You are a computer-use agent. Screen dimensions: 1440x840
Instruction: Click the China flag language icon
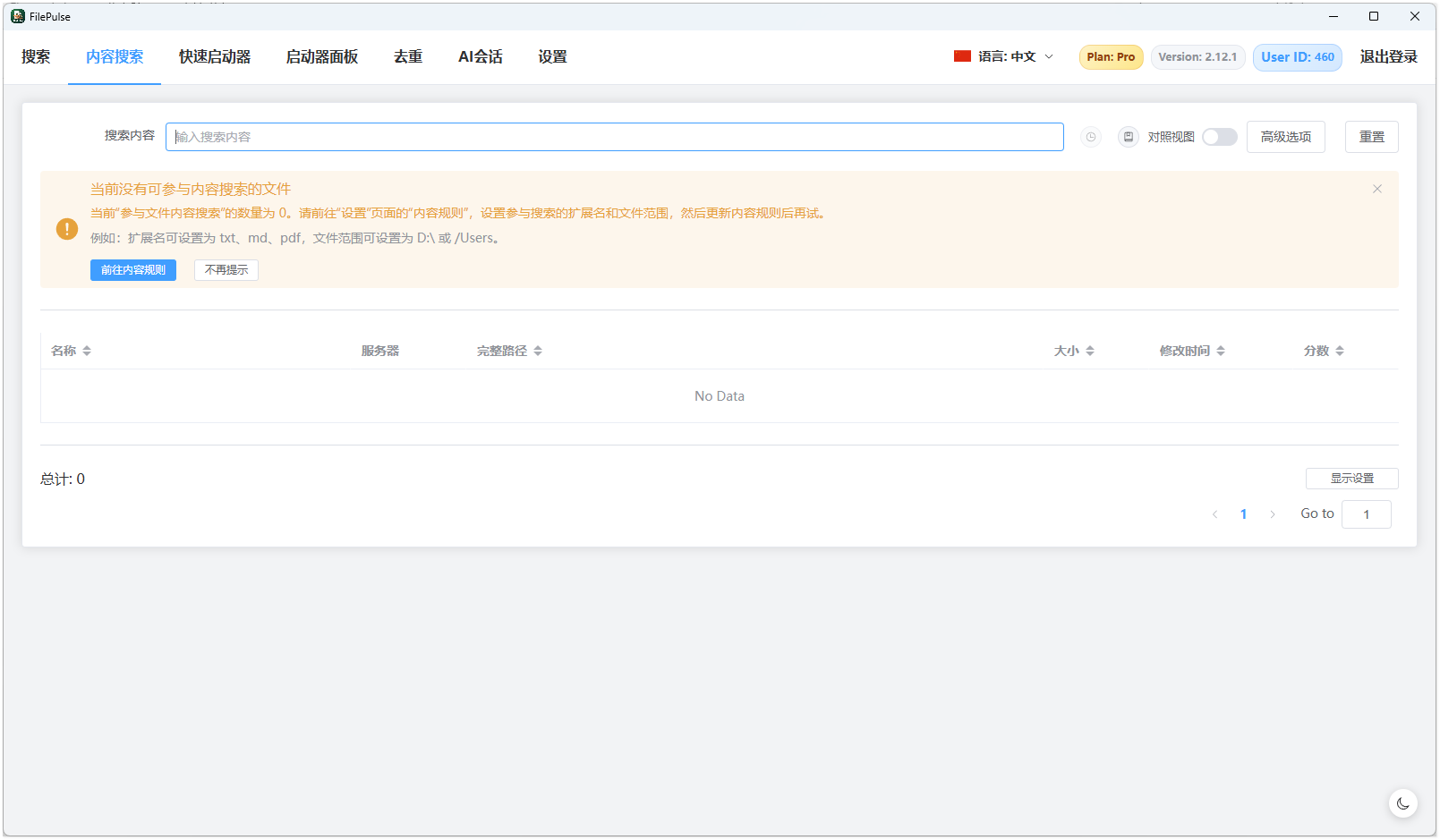pos(962,56)
